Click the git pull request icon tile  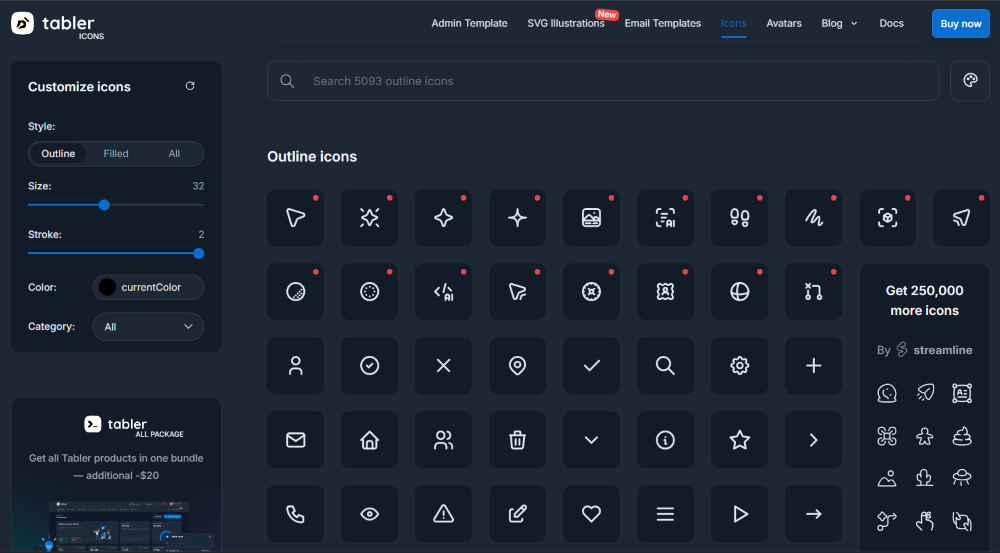[x=813, y=291]
